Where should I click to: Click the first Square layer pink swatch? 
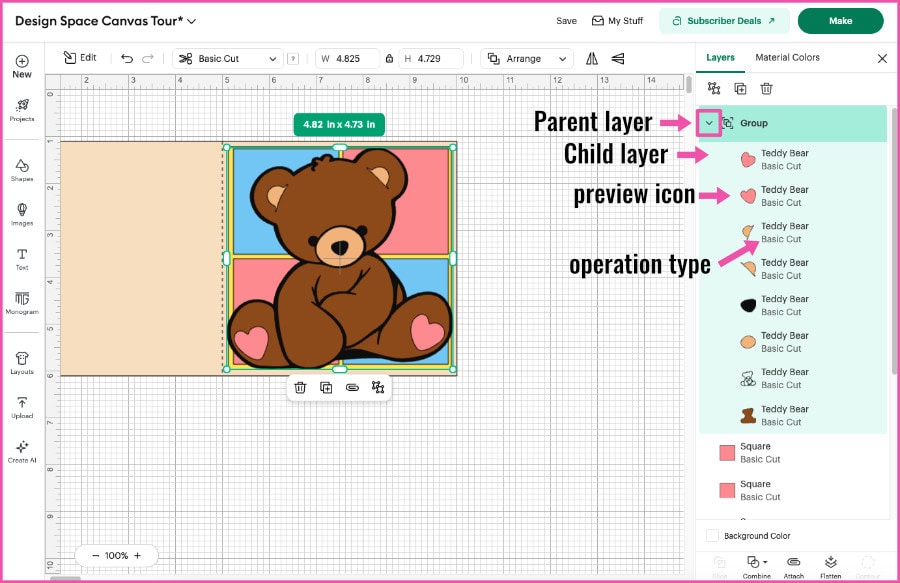click(x=727, y=453)
